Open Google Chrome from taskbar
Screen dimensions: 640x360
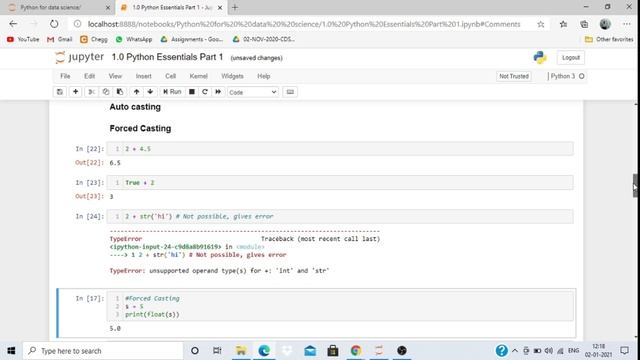[356, 351]
